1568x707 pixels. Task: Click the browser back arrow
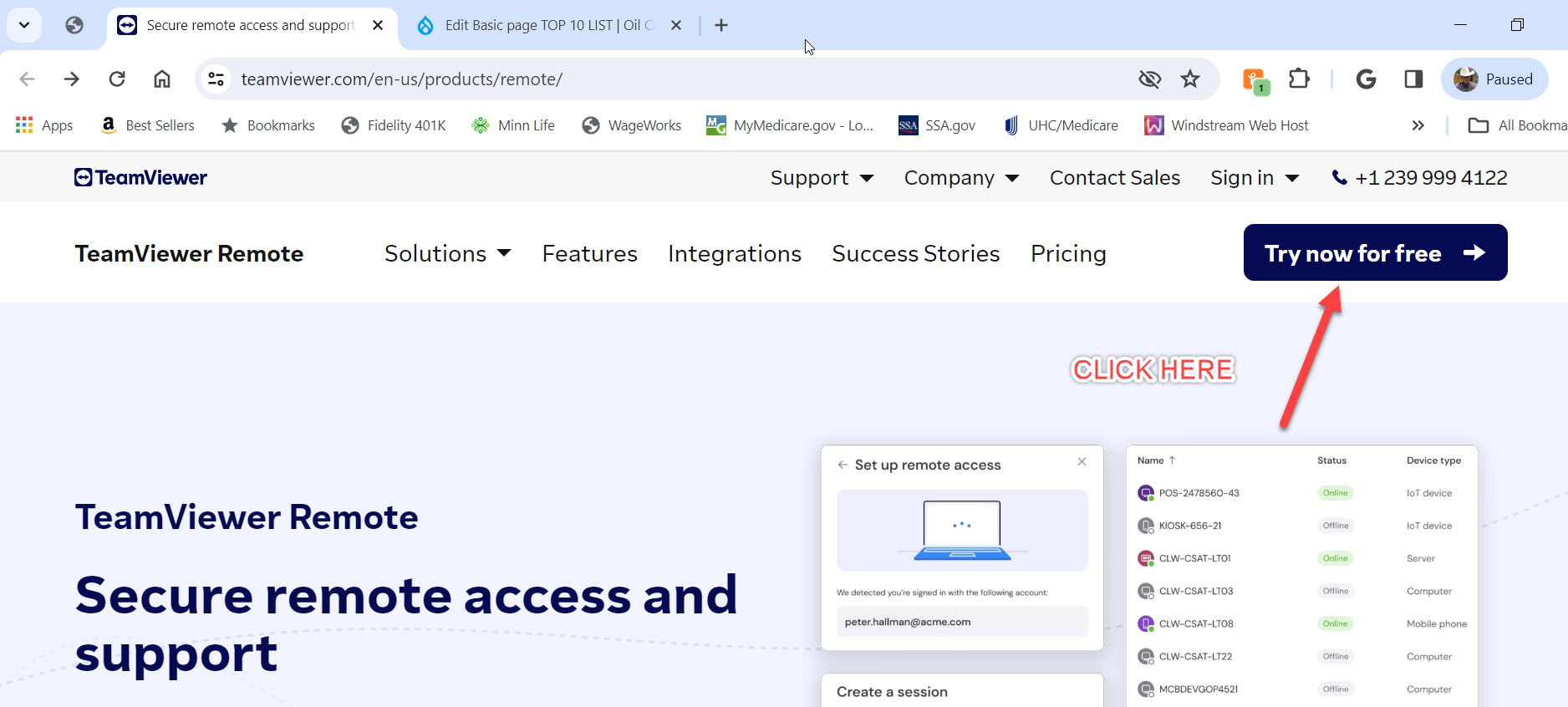coord(27,79)
